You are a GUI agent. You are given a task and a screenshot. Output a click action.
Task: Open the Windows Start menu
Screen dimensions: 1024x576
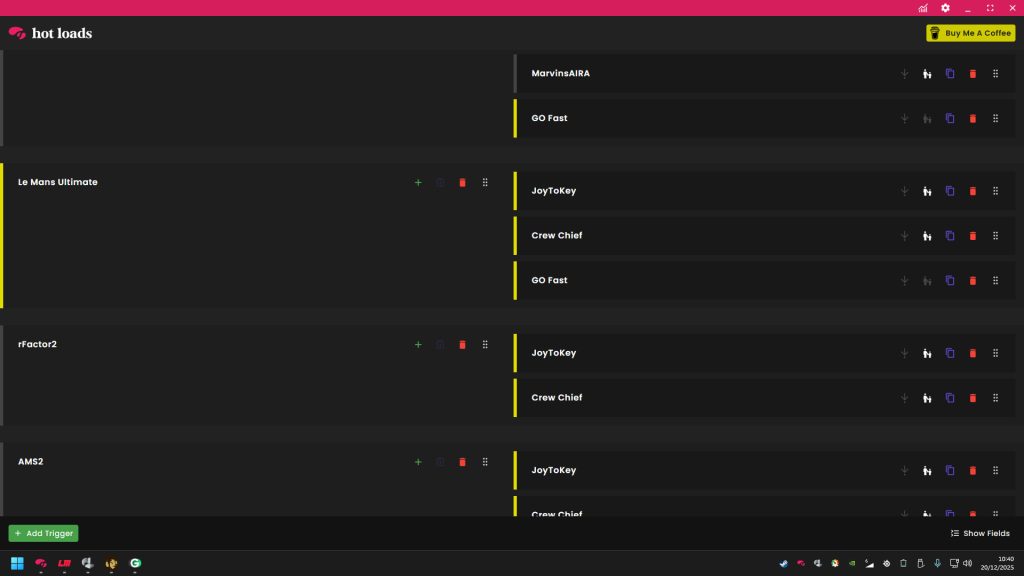pyautogui.click(x=17, y=563)
